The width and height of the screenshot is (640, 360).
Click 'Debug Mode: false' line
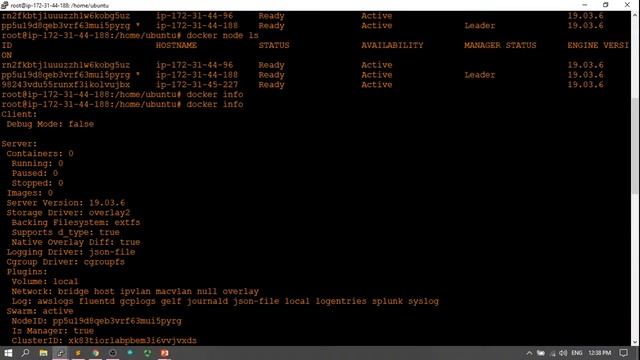pyautogui.click(x=50, y=124)
